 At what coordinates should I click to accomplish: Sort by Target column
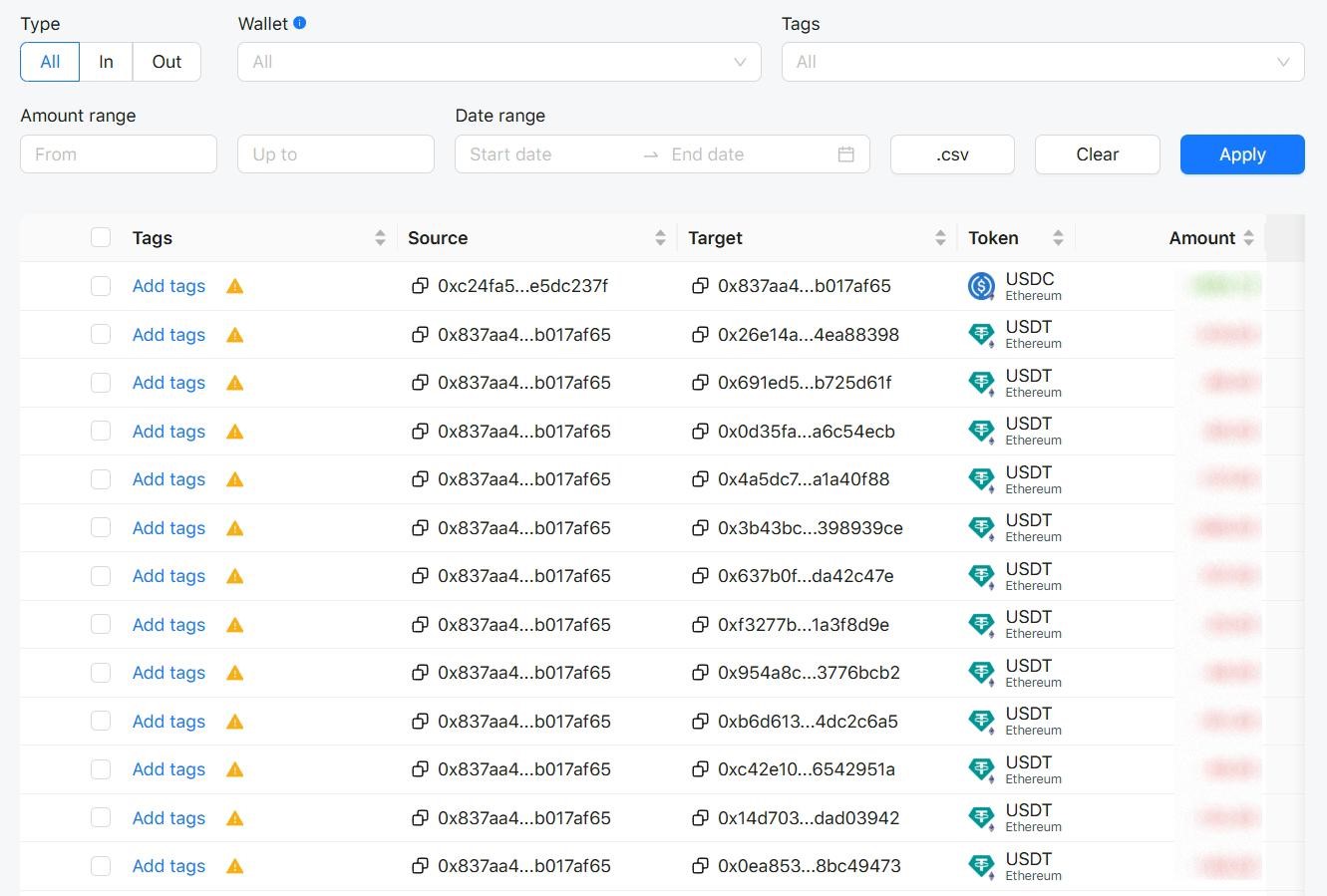940,237
